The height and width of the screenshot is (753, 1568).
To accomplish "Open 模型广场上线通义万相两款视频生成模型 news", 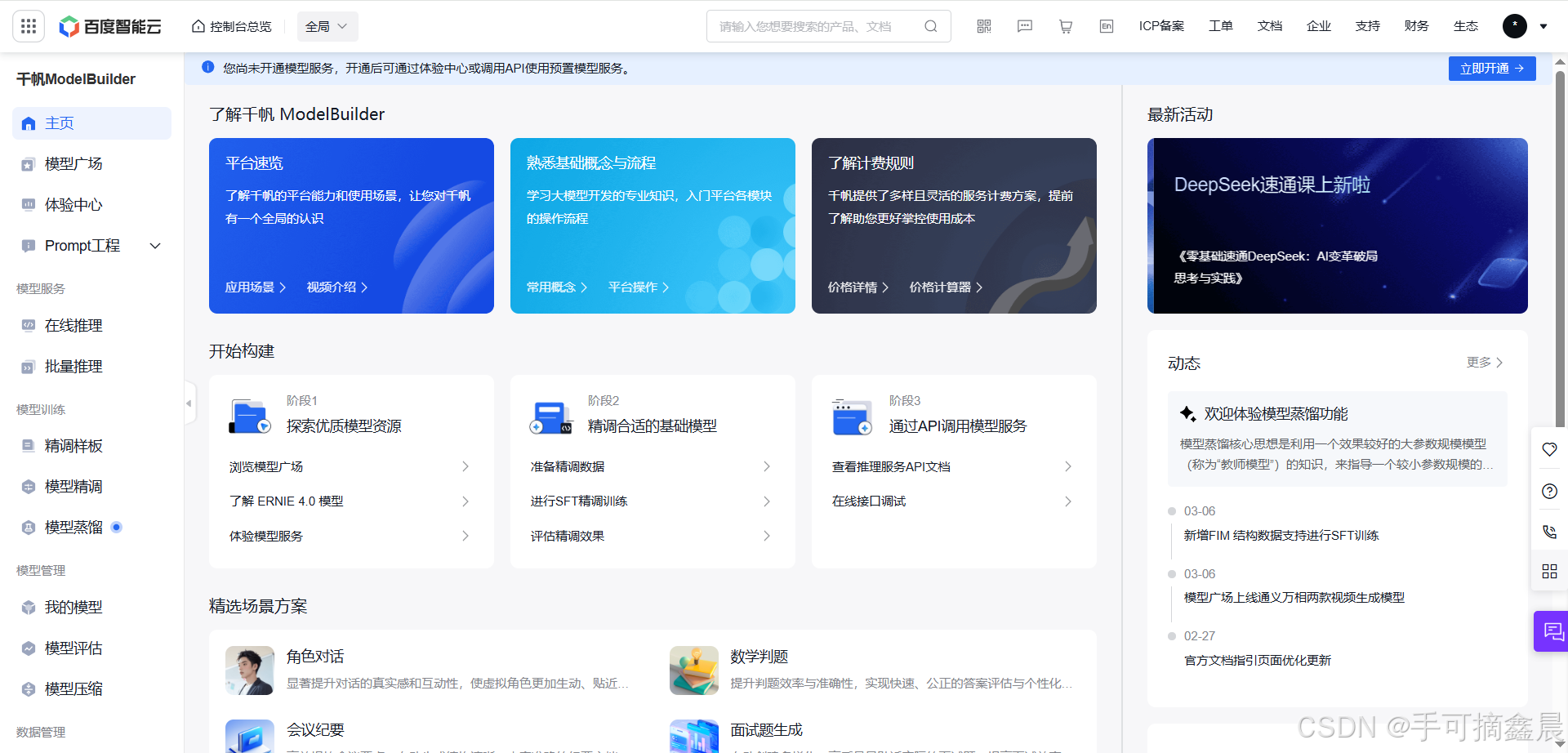I will [1294, 598].
